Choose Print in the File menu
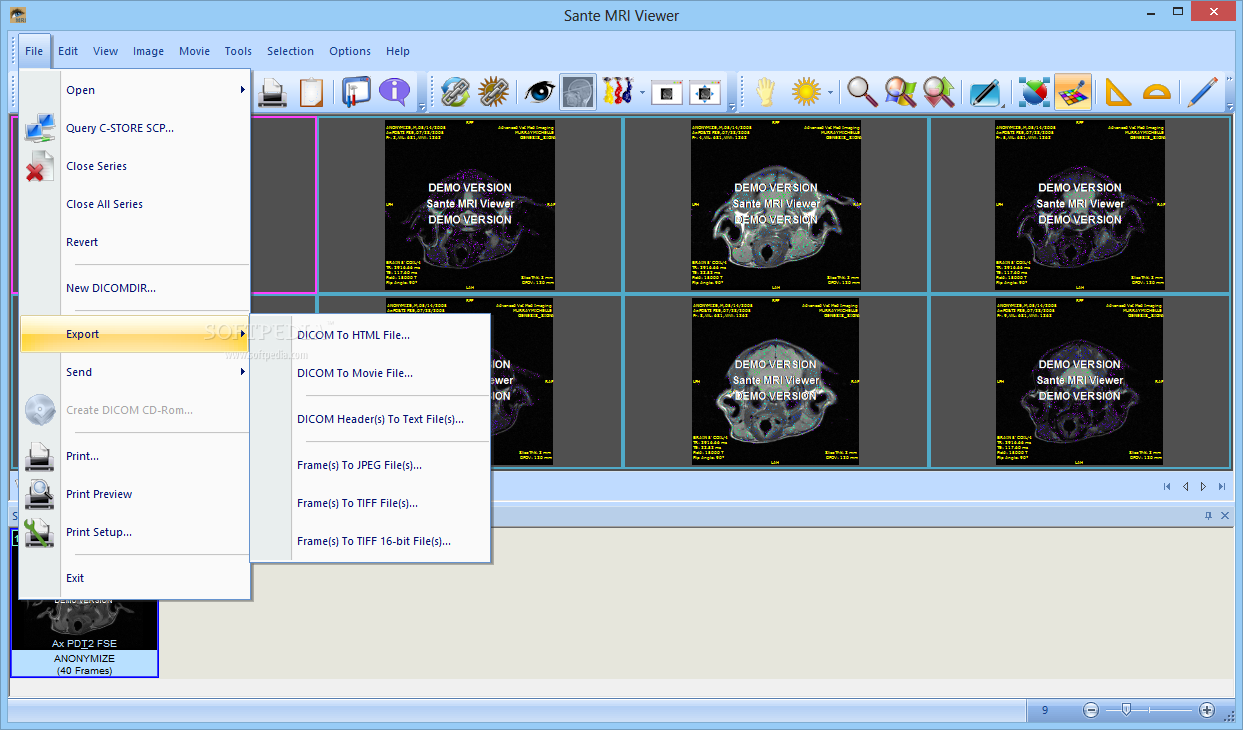1243x730 pixels. pos(135,456)
